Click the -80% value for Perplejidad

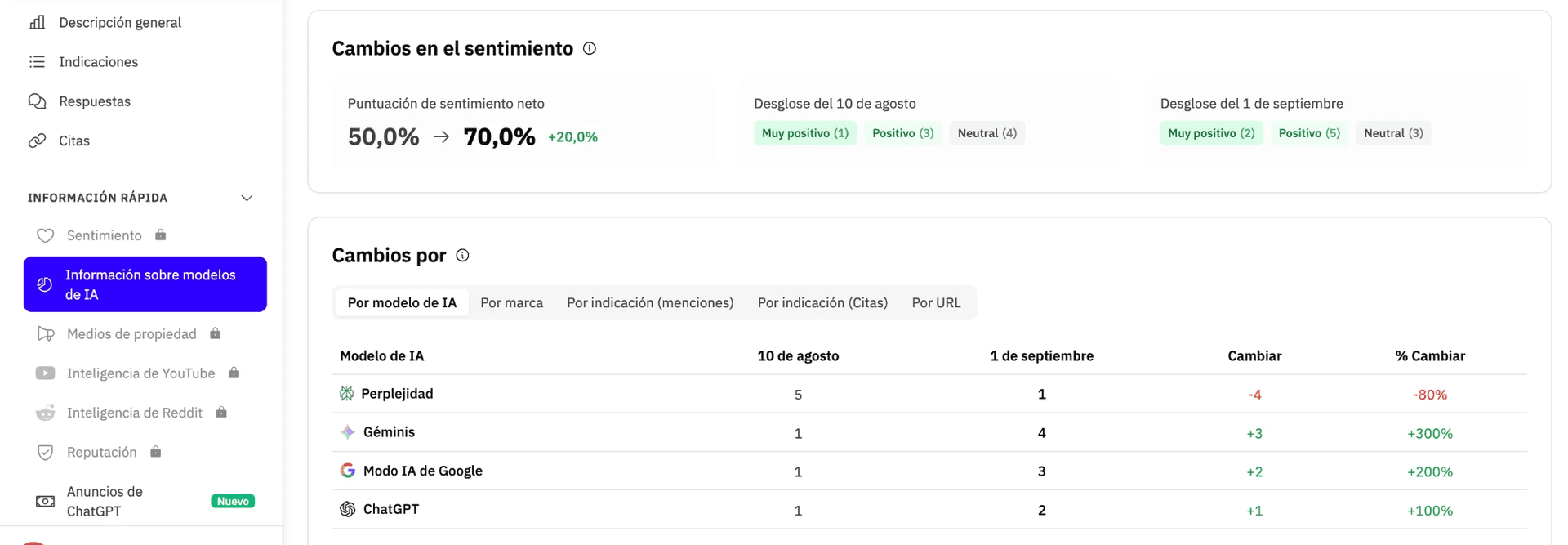(x=1430, y=395)
